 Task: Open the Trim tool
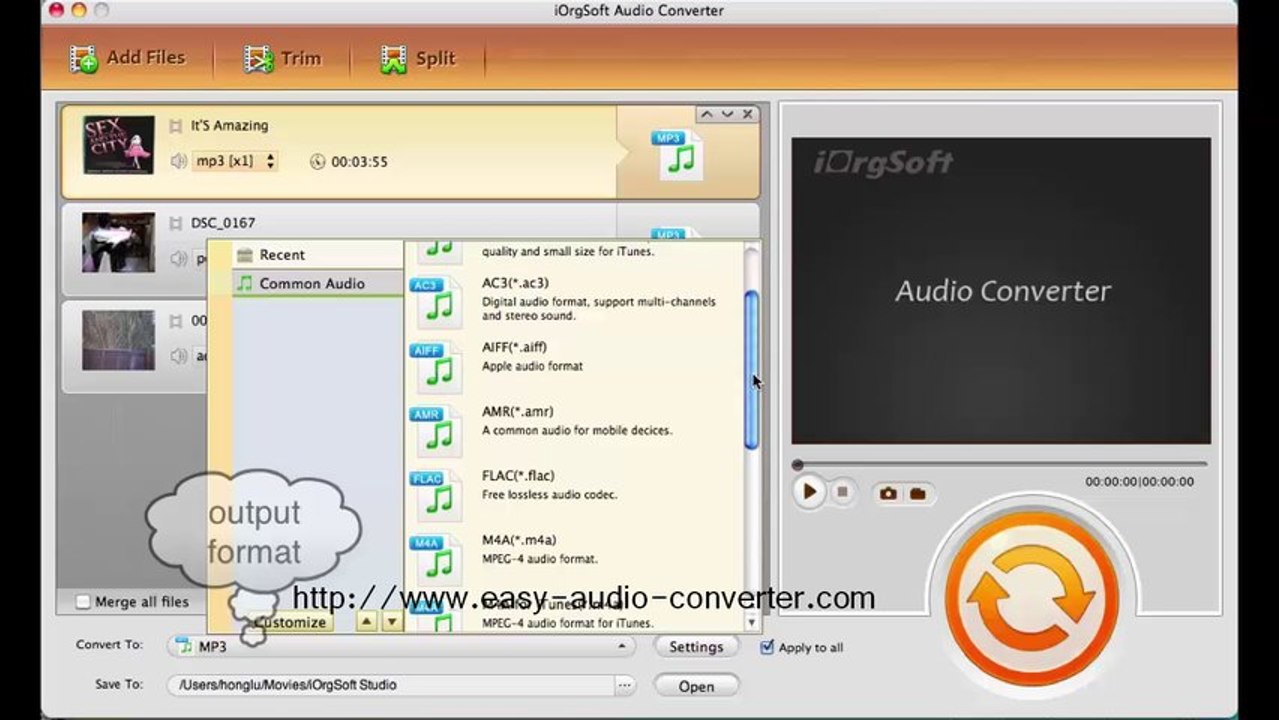(283, 59)
